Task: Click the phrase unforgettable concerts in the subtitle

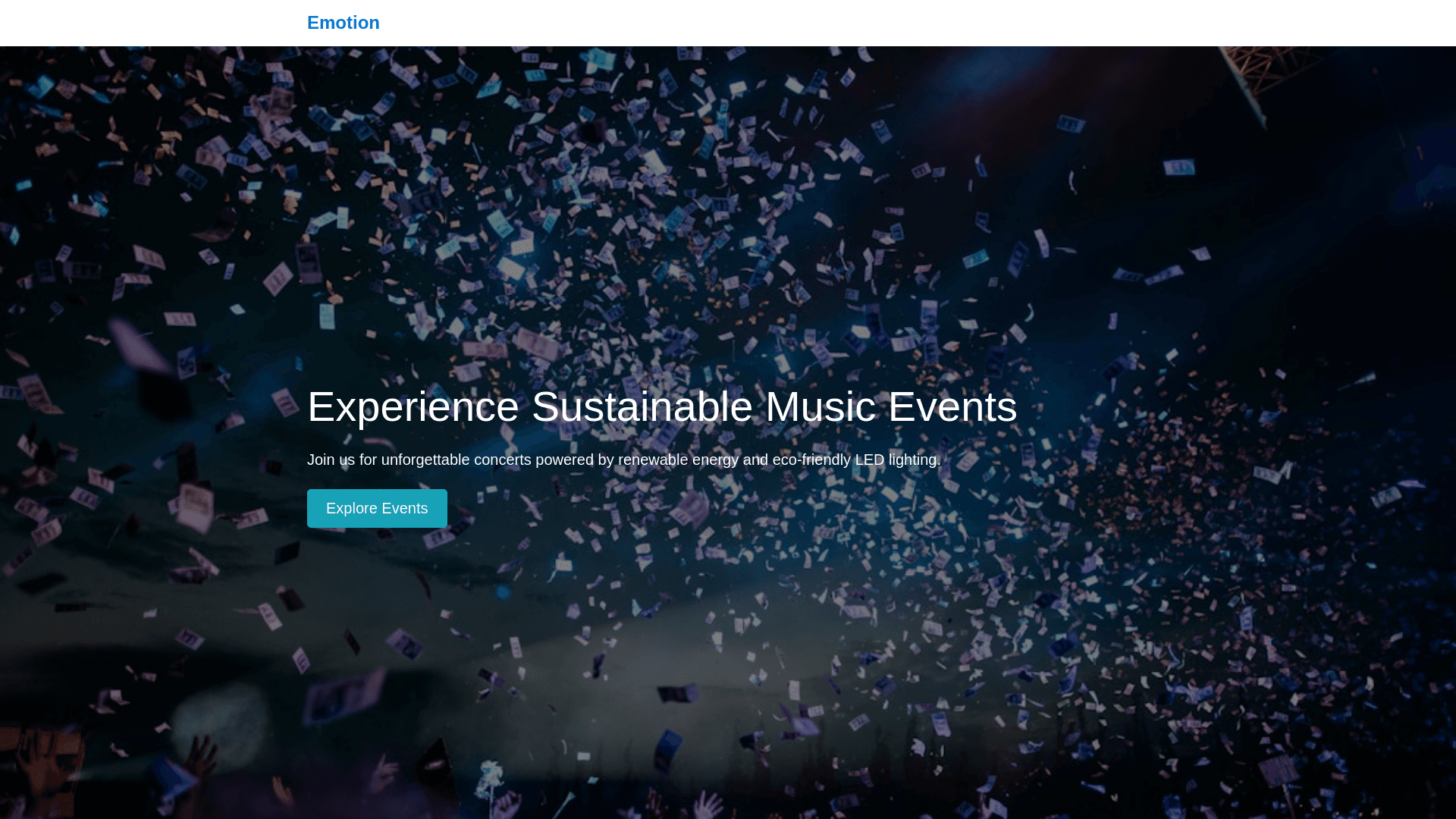Action: click(456, 460)
